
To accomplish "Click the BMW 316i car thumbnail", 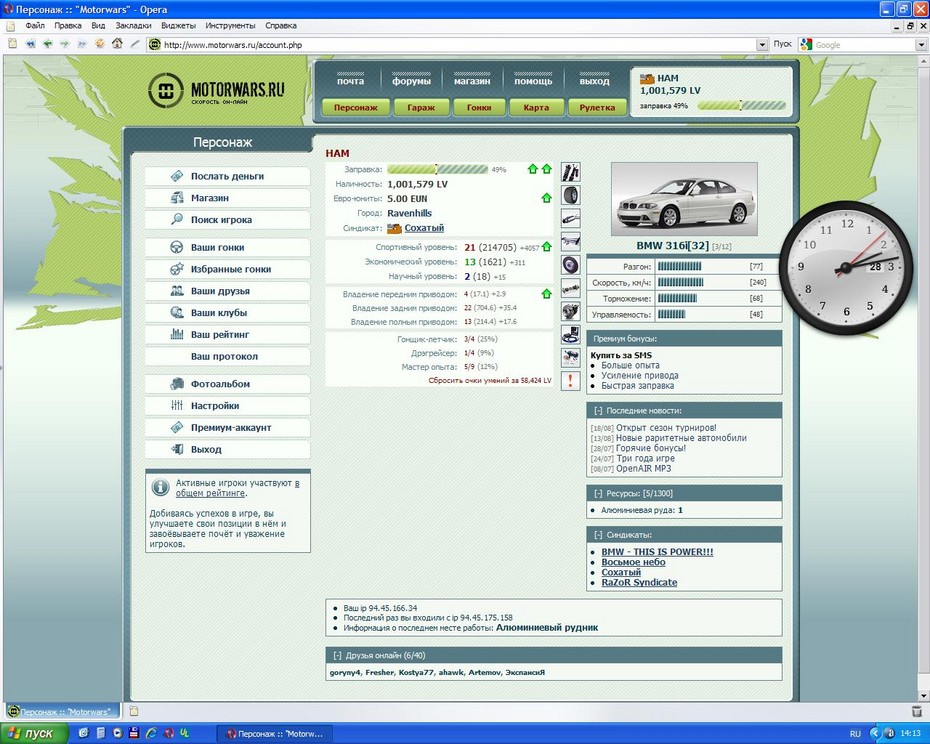I will pyautogui.click(x=684, y=199).
